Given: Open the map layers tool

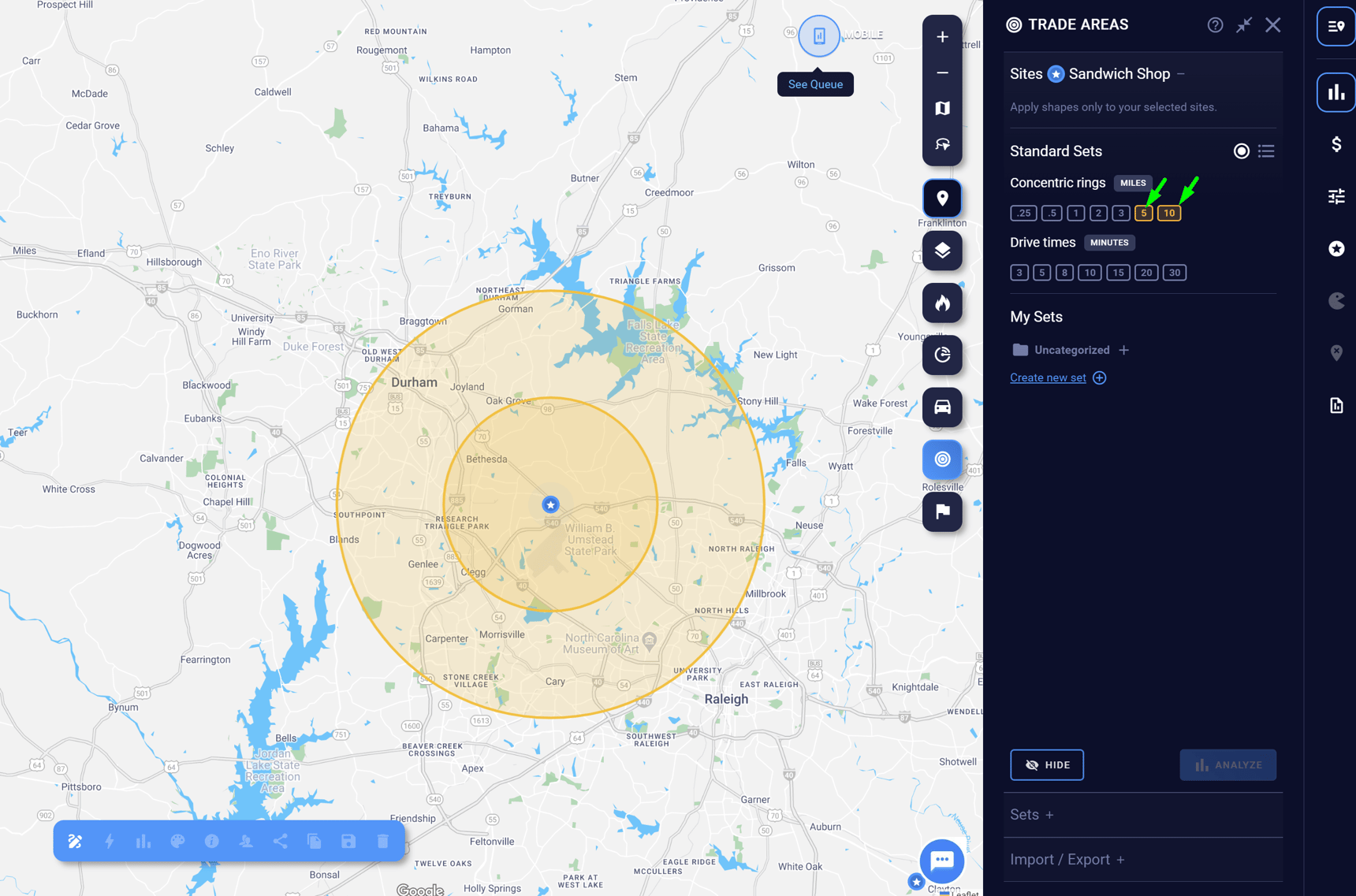Looking at the screenshot, I should tap(942, 251).
